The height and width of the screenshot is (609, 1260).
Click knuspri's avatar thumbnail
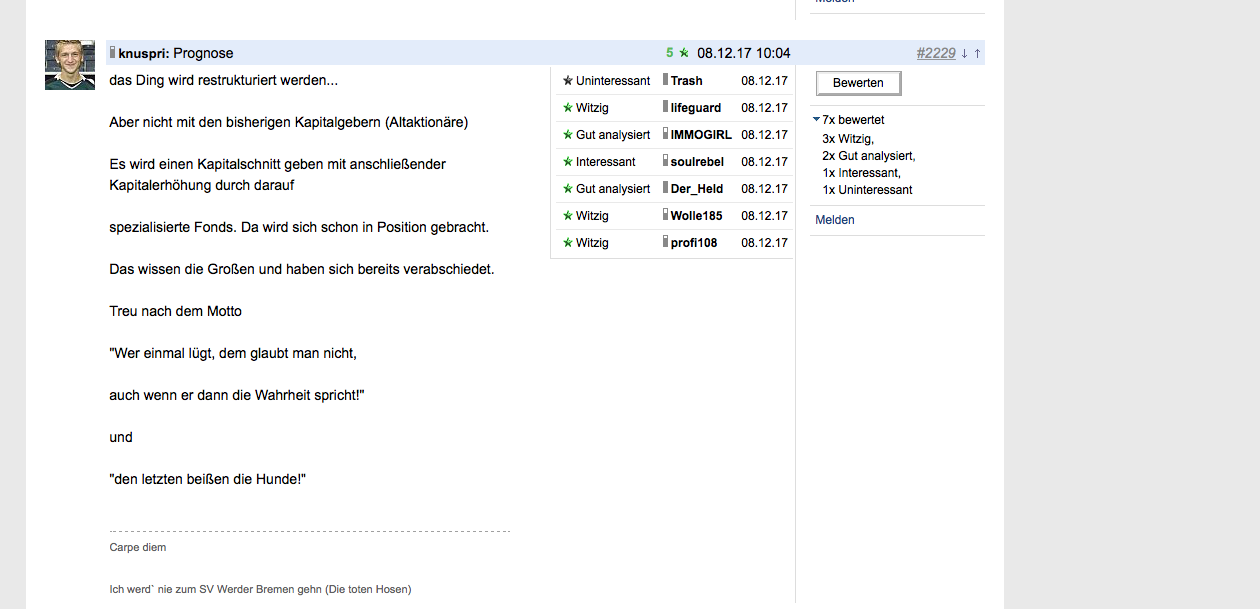click(70, 65)
